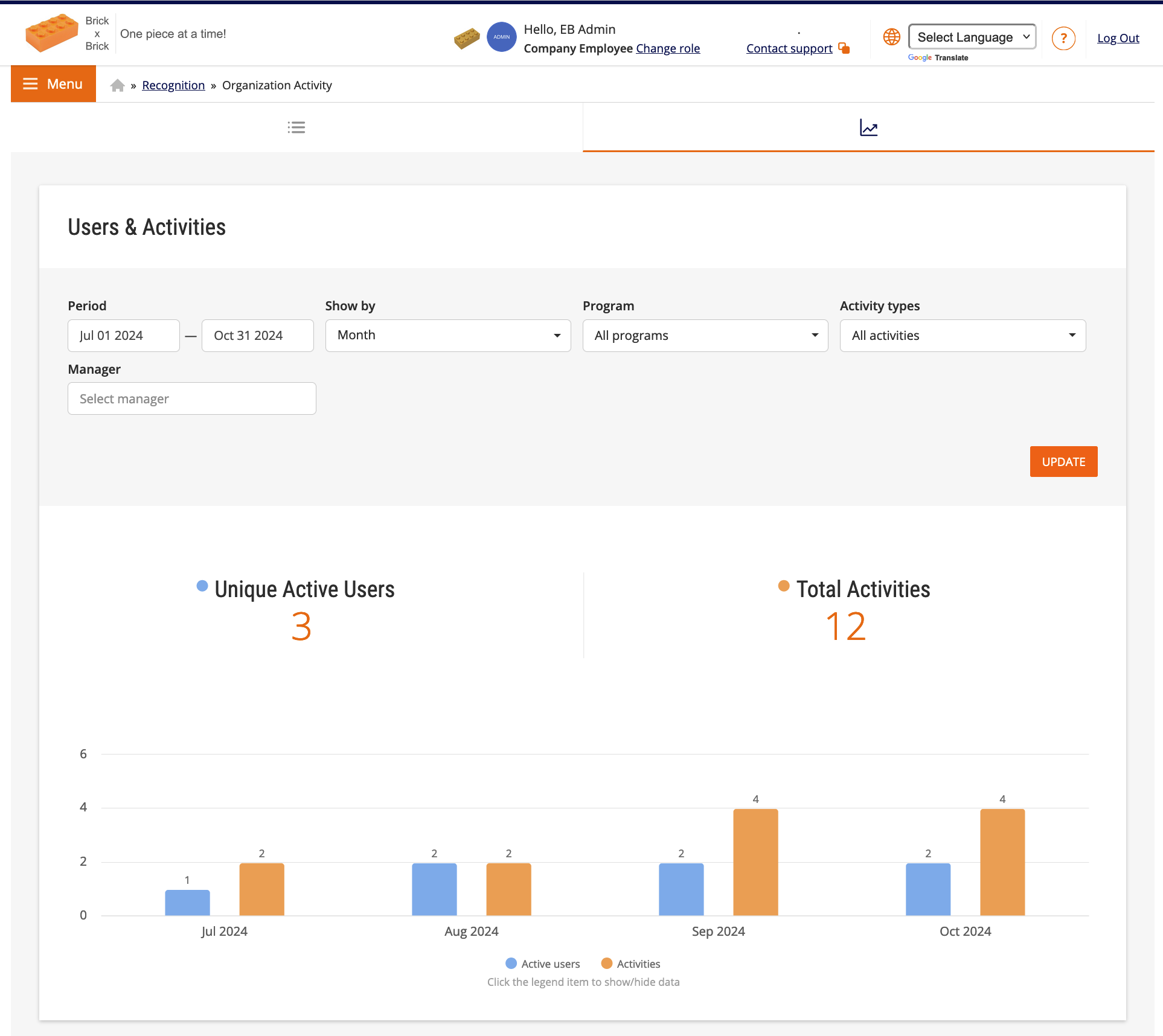Open the orange Menu button

click(x=53, y=84)
